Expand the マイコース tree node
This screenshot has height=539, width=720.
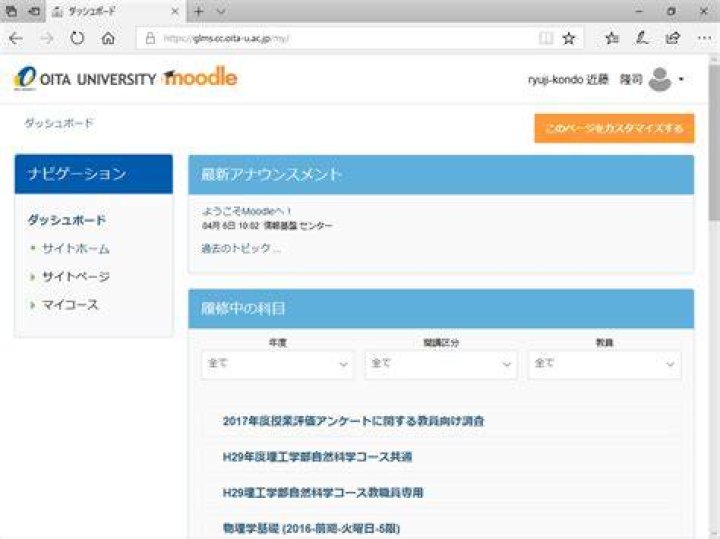32,305
